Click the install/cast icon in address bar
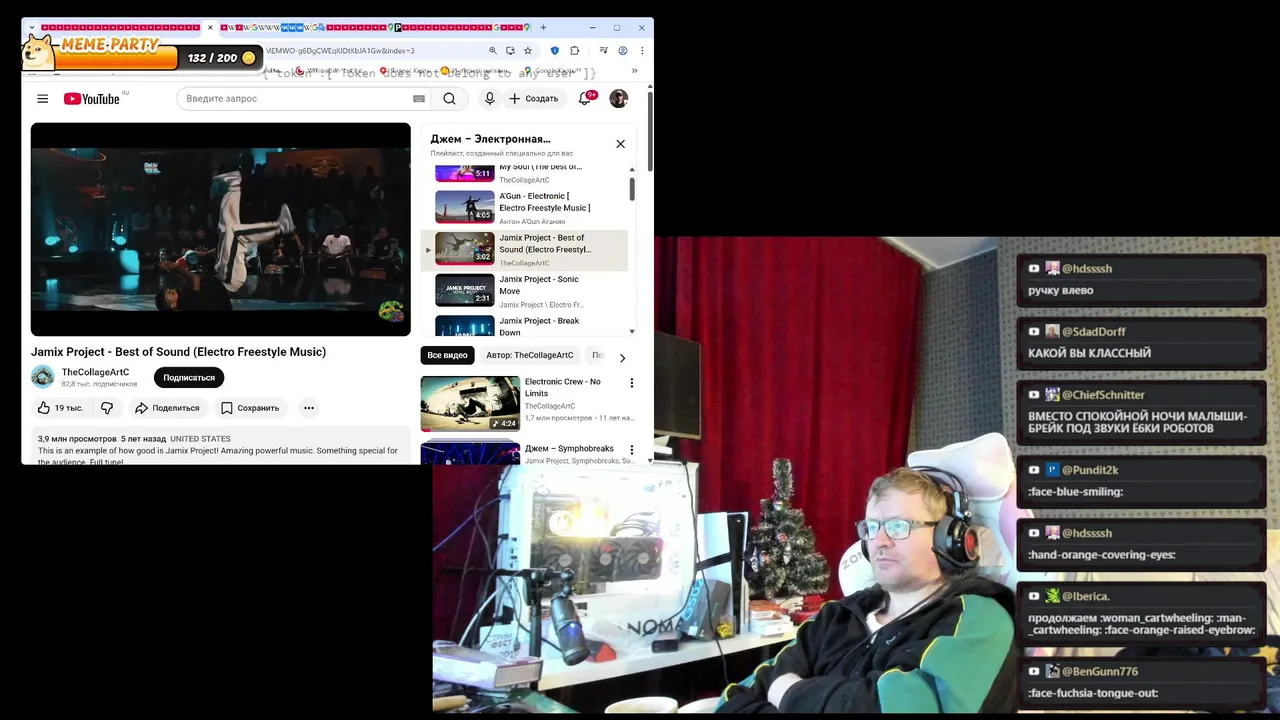The height and width of the screenshot is (720, 1280). [x=510, y=50]
